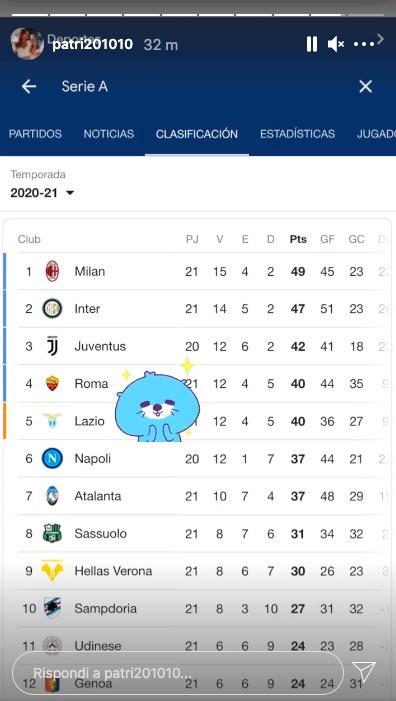
Task: Select the Estadísticas tab
Action: 297,134
